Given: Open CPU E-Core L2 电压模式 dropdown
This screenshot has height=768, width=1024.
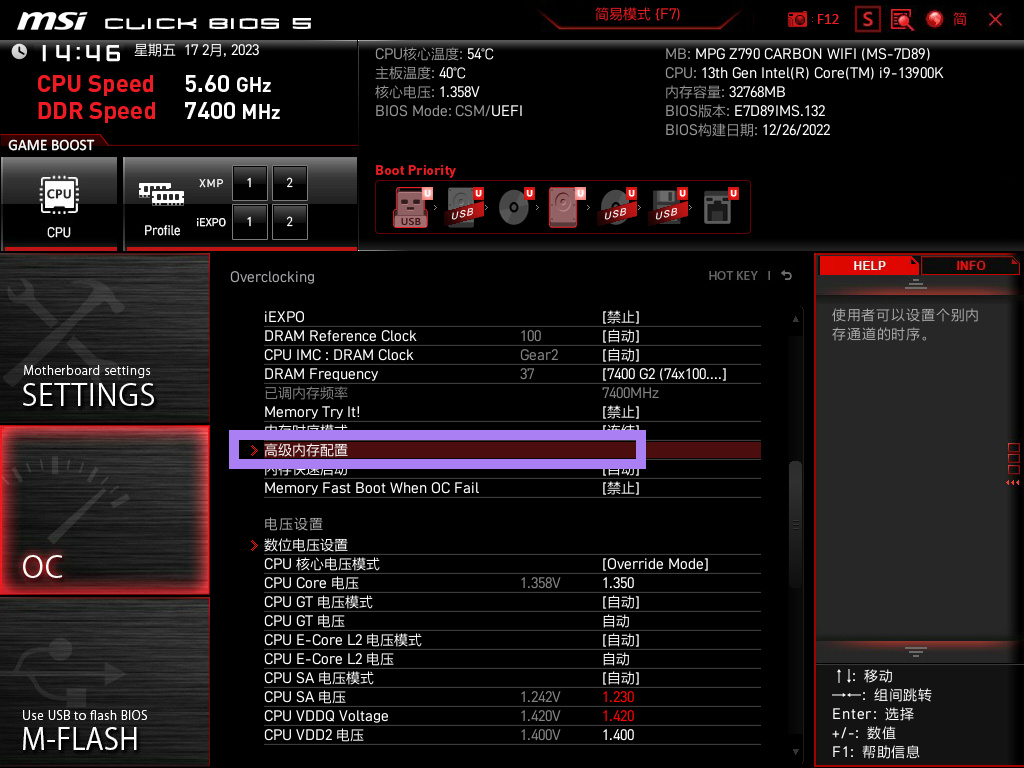Looking at the screenshot, I should coord(620,640).
